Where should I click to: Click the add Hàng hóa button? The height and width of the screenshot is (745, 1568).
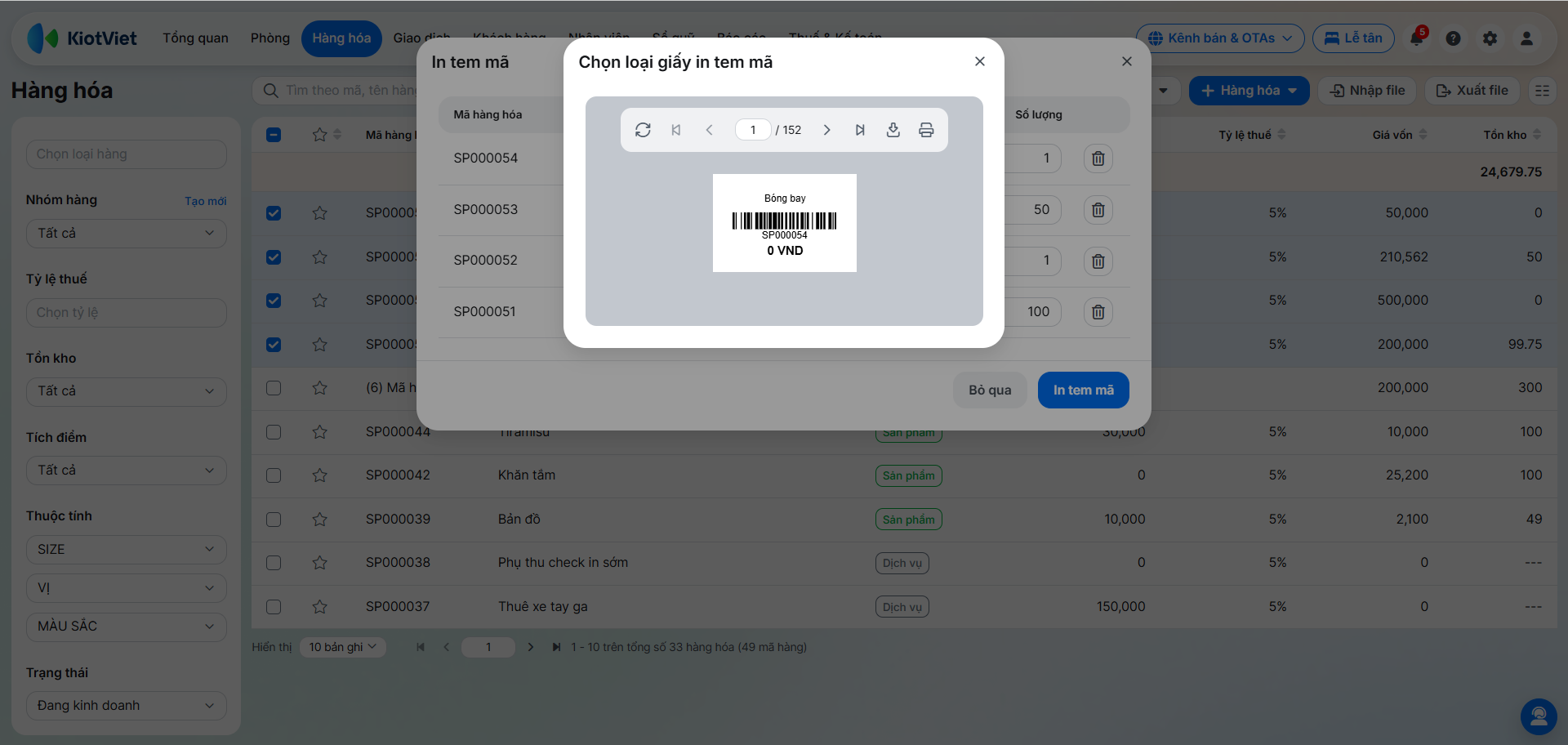pos(1249,91)
